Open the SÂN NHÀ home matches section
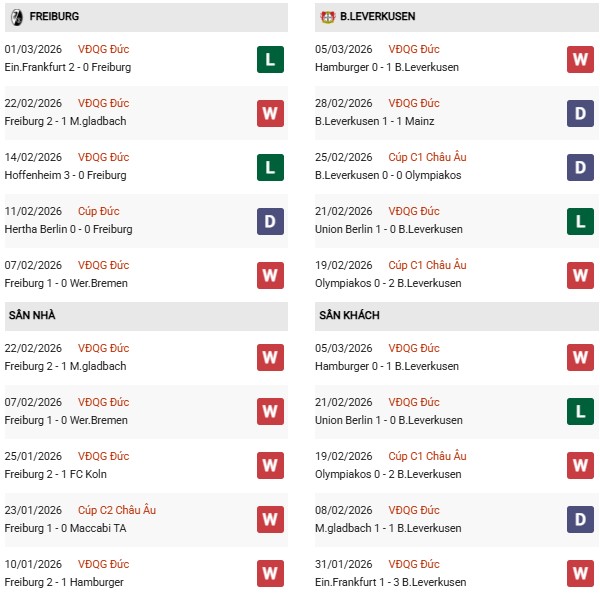This screenshot has height=594, width=600. point(32,316)
